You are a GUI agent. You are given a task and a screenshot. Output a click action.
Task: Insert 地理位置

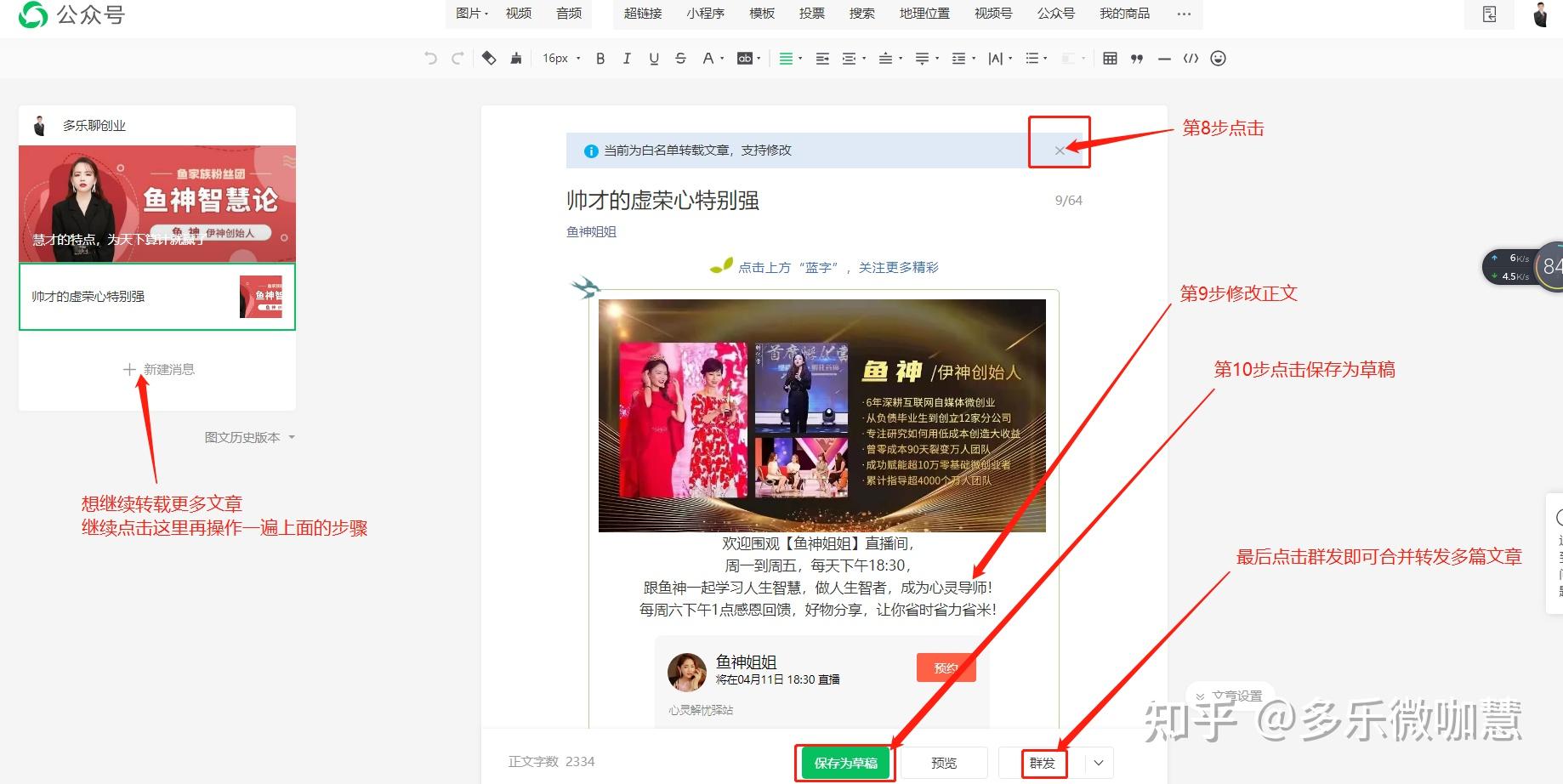[x=924, y=14]
